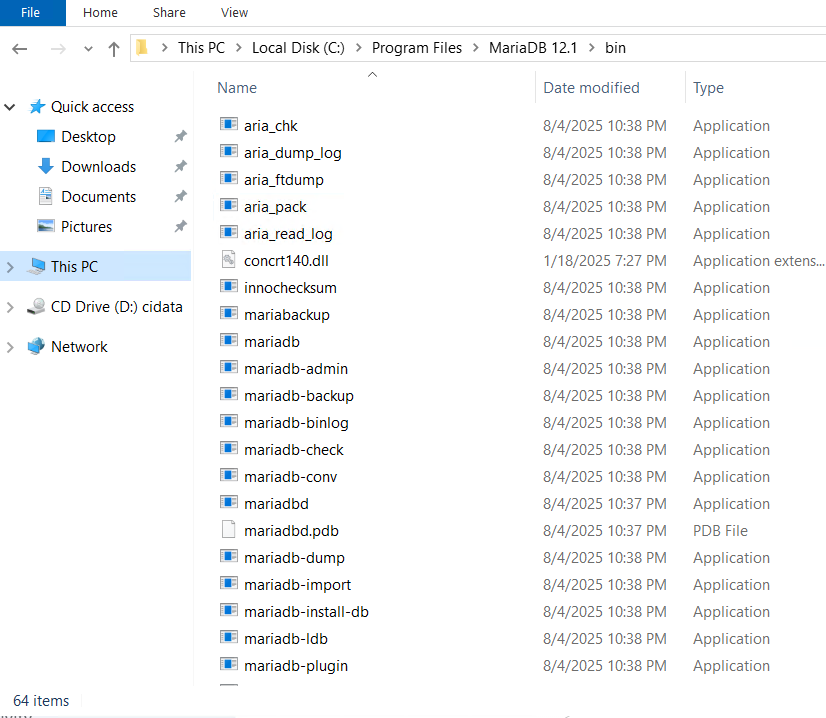The image size is (826, 718).
Task: Click the mariadb-plugin application icon
Action: pyautogui.click(x=229, y=664)
